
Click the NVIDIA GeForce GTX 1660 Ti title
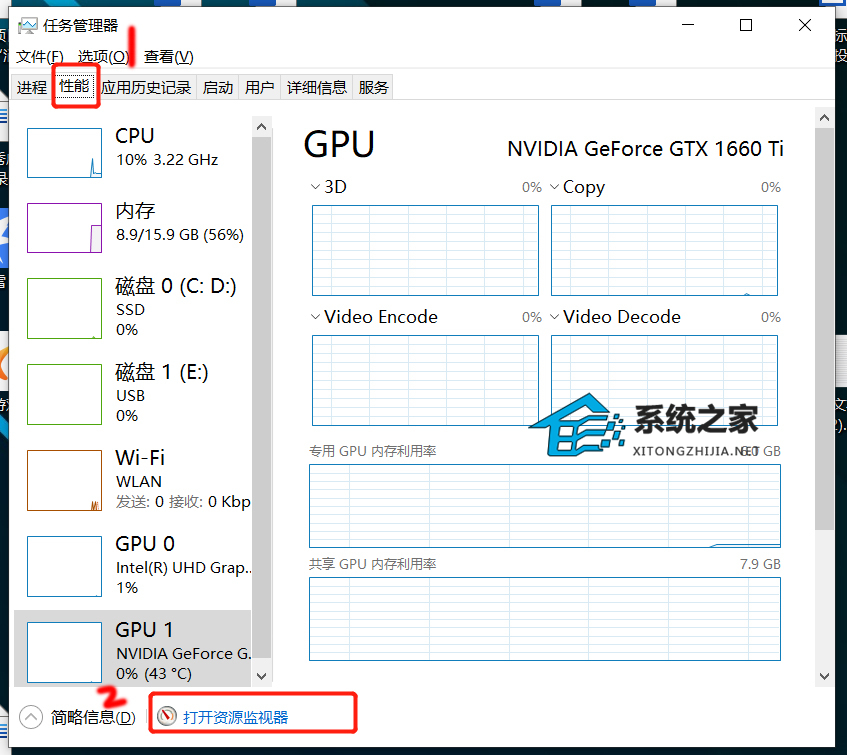click(x=645, y=149)
